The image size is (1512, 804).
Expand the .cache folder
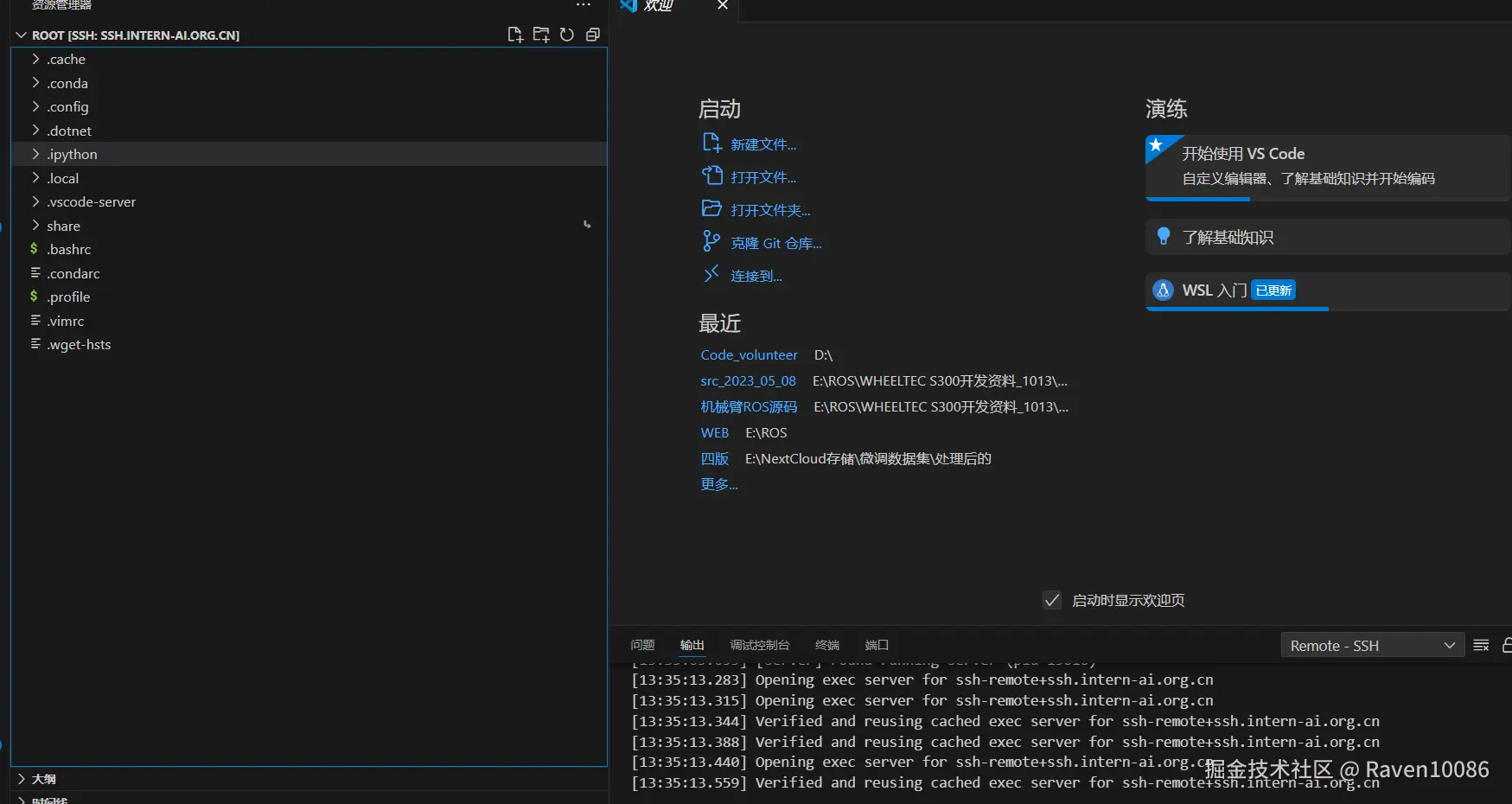click(x=35, y=59)
